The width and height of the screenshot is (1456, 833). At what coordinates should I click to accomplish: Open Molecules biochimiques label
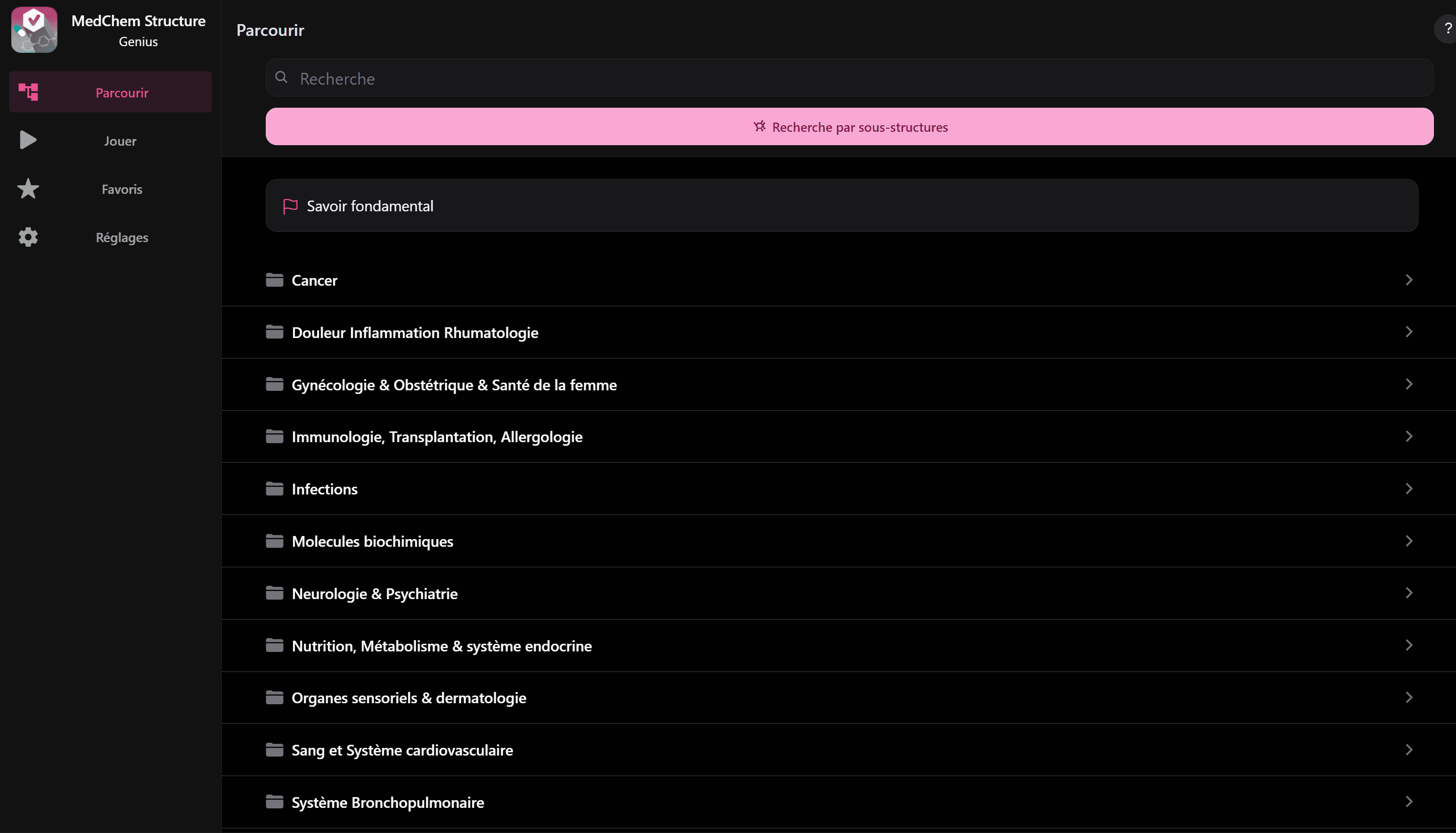(x=372, y=542)
